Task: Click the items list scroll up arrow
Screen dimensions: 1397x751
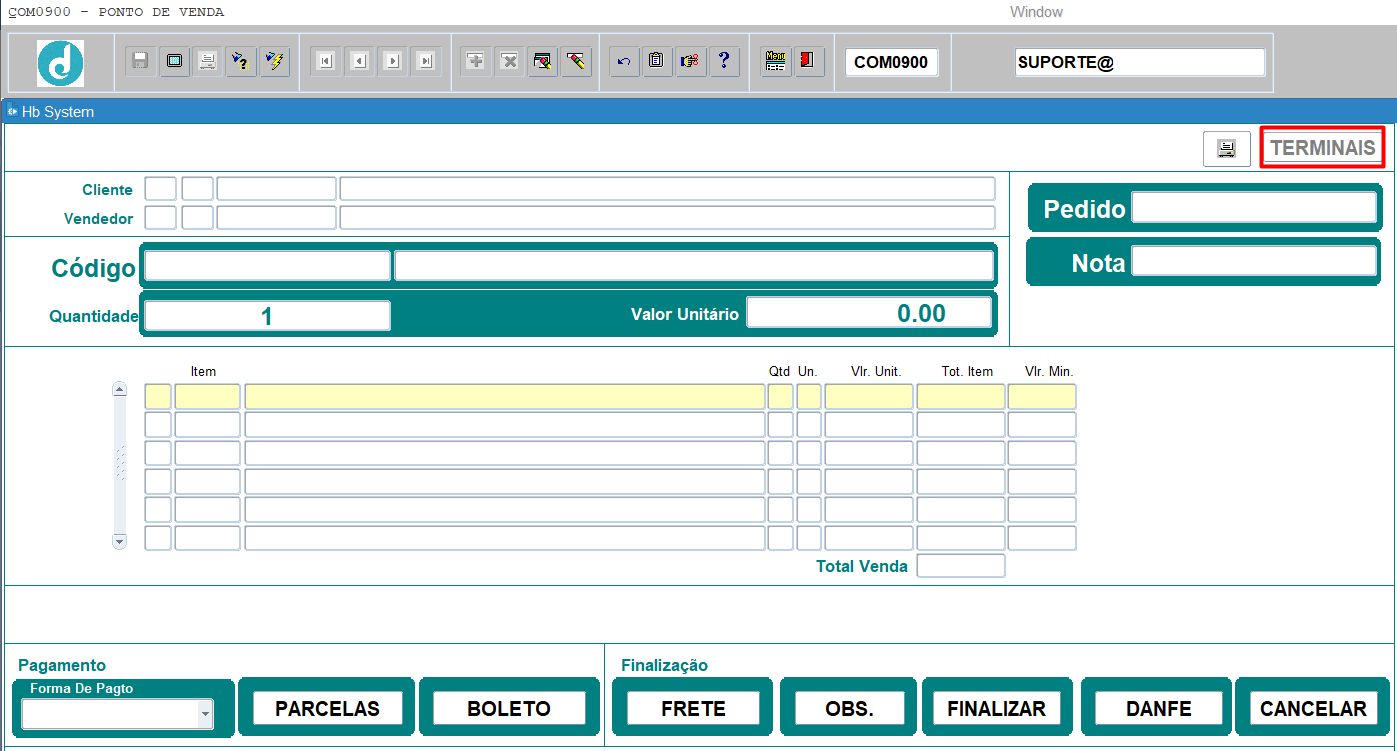Action: pos(120,389)
